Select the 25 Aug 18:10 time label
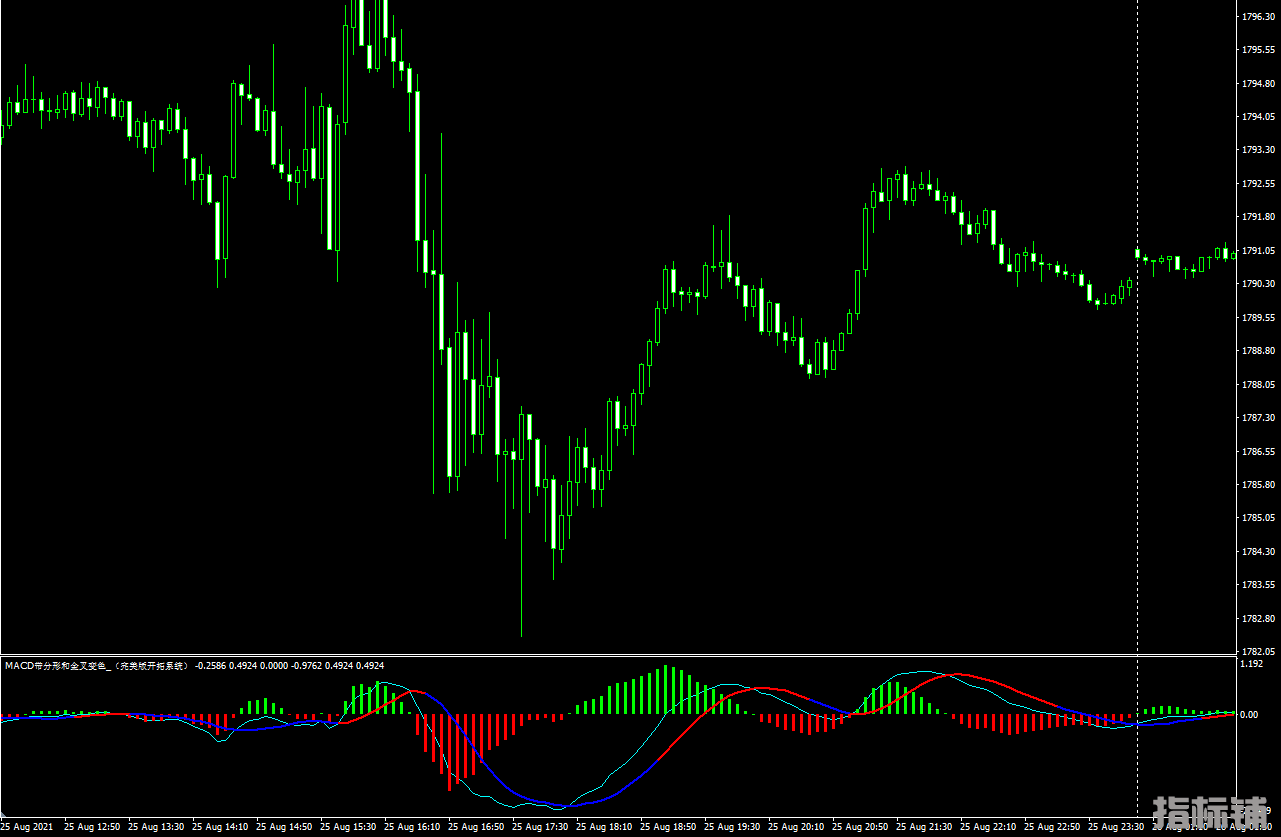Image resolution: width=1281 pixels, height=837 pixels. tap(607, 827)
